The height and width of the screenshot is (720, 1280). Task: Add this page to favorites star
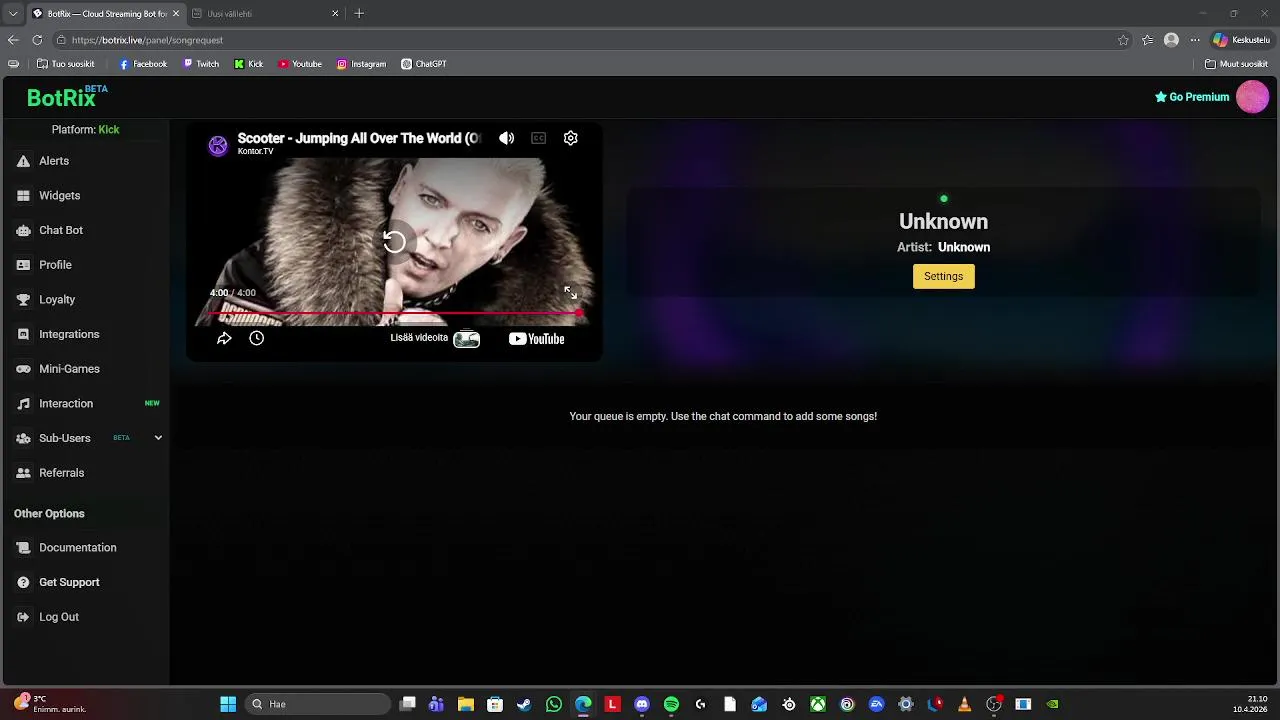(1123, 40)
